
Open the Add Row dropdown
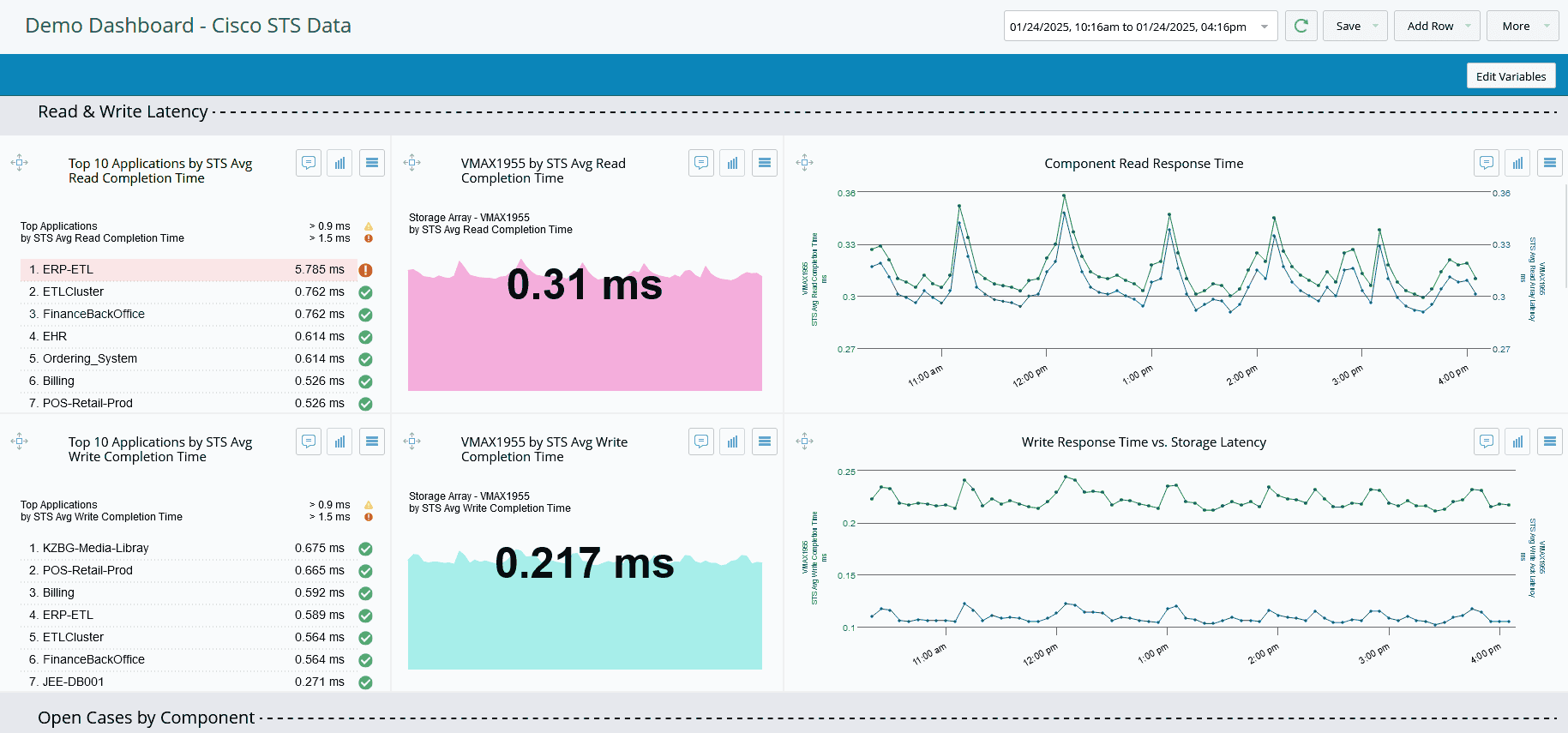[1438, 26]
